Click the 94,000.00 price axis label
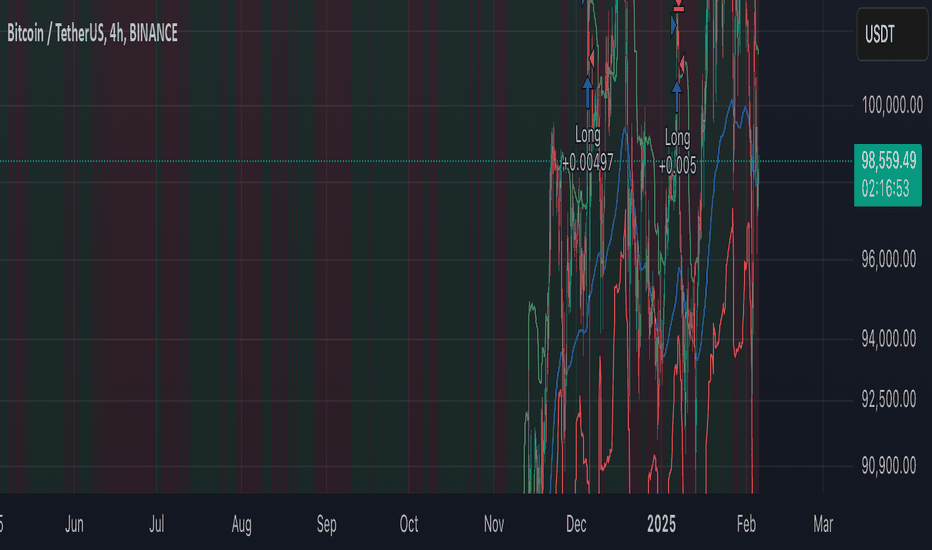Image resolution: width=932 pixels, height=550 pixels. pos(889,339)
